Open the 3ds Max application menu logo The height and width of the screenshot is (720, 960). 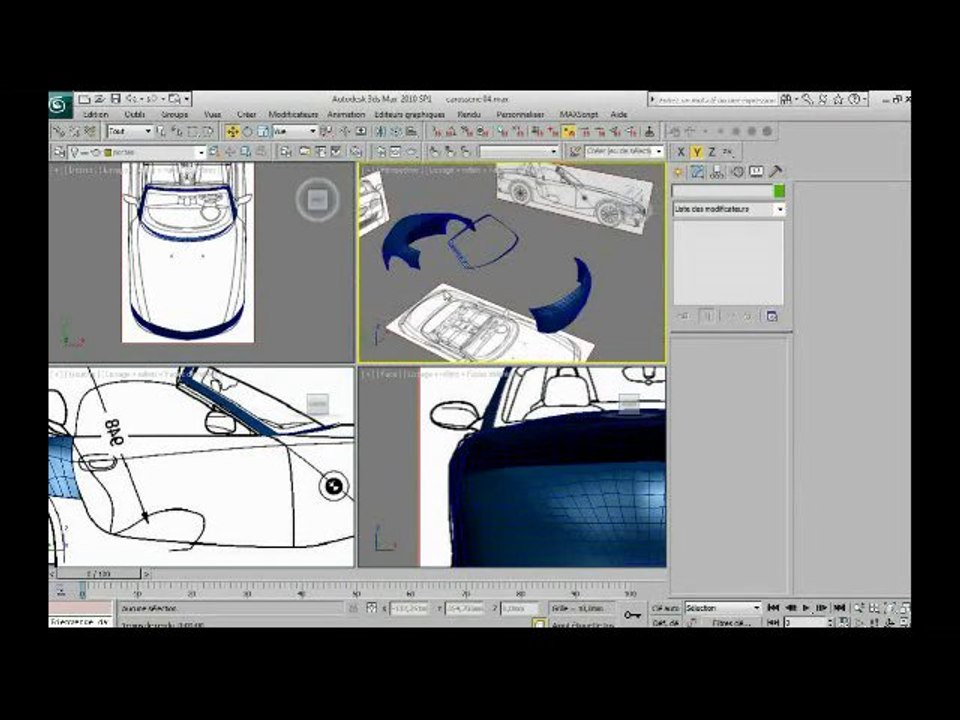coord(60,105)
